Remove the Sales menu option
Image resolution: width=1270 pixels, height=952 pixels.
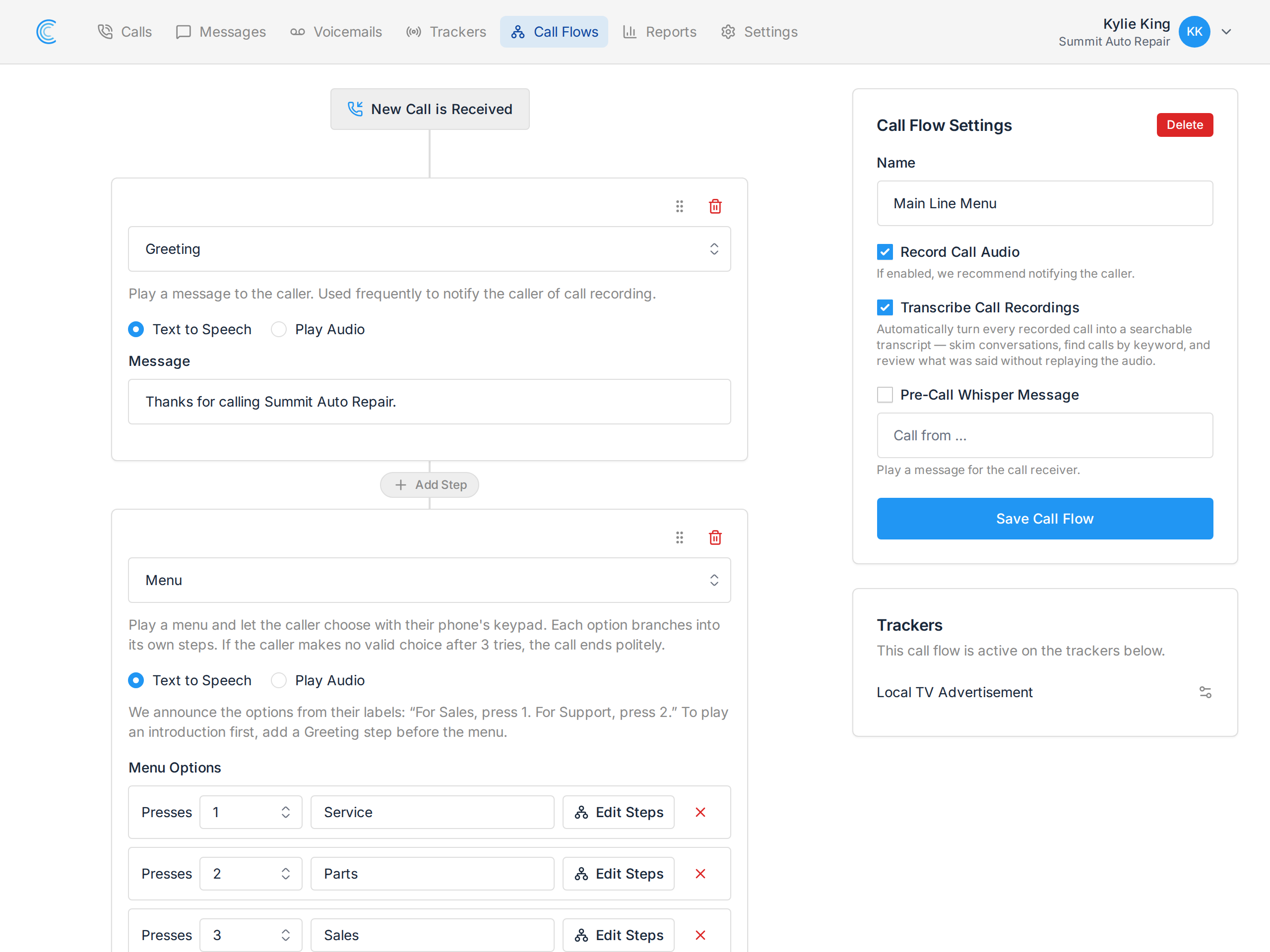point(700,935)
